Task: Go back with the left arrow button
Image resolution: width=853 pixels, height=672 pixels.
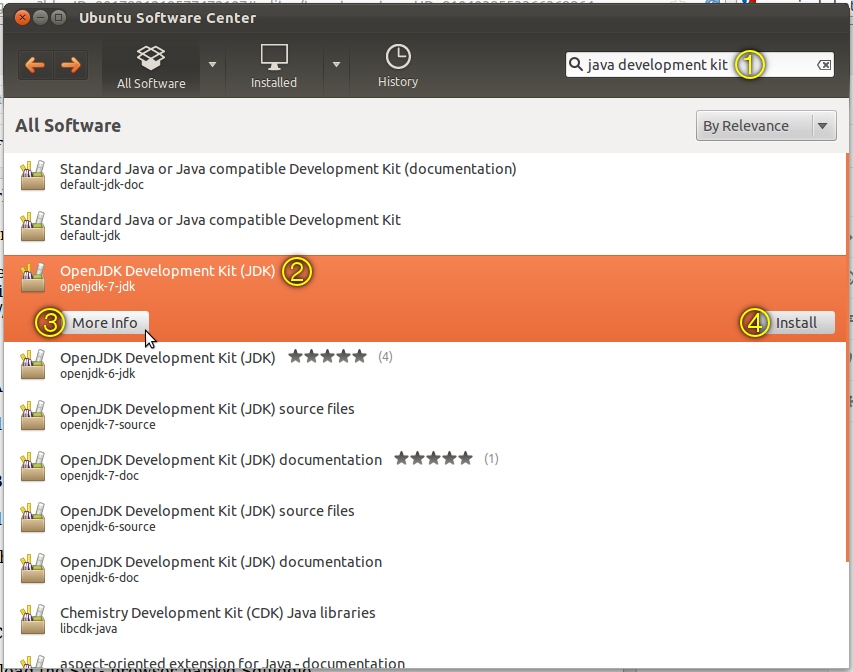Action: coord(35,65)
